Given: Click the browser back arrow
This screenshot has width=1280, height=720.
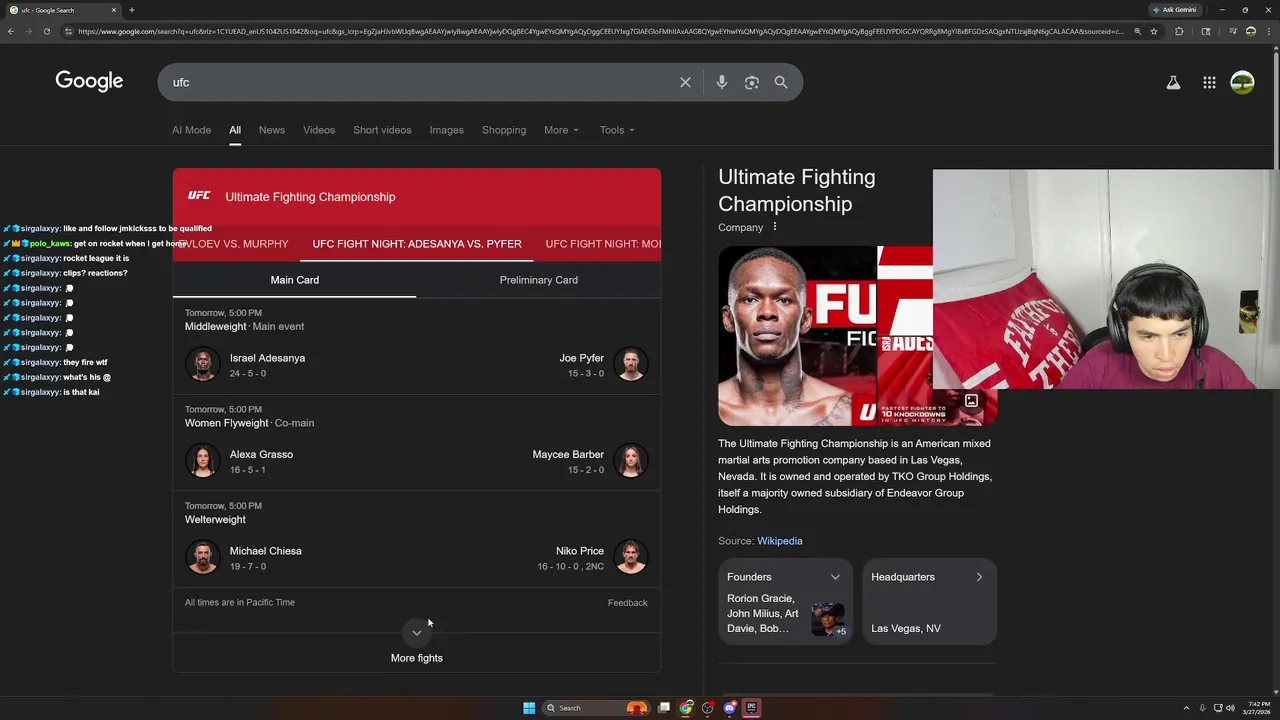Looking at the screenshot, I should pyautogui.click(x=10, y=31).
